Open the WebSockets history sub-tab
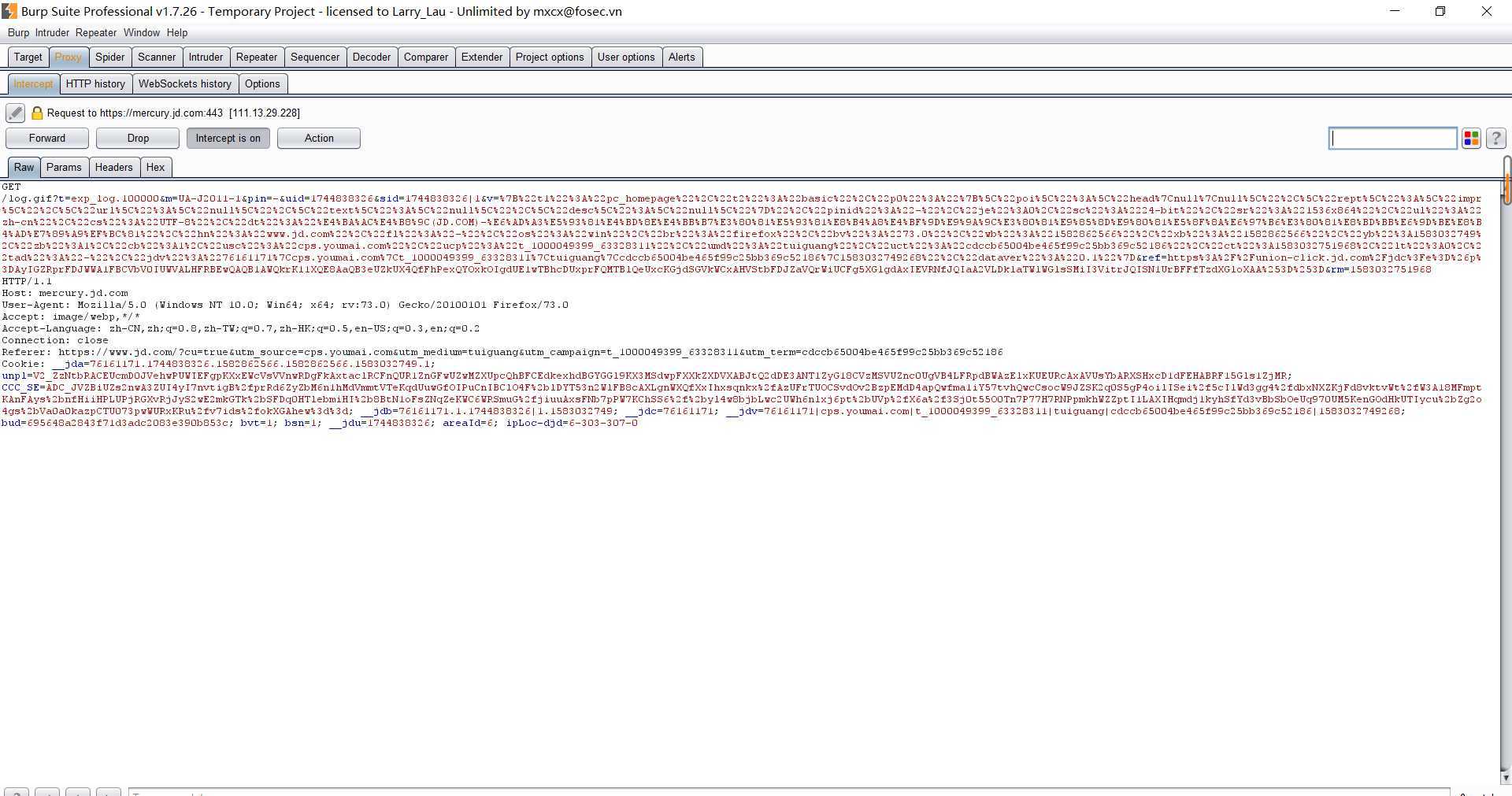This screenshot has width=1512, height=796. click(185, 84)
